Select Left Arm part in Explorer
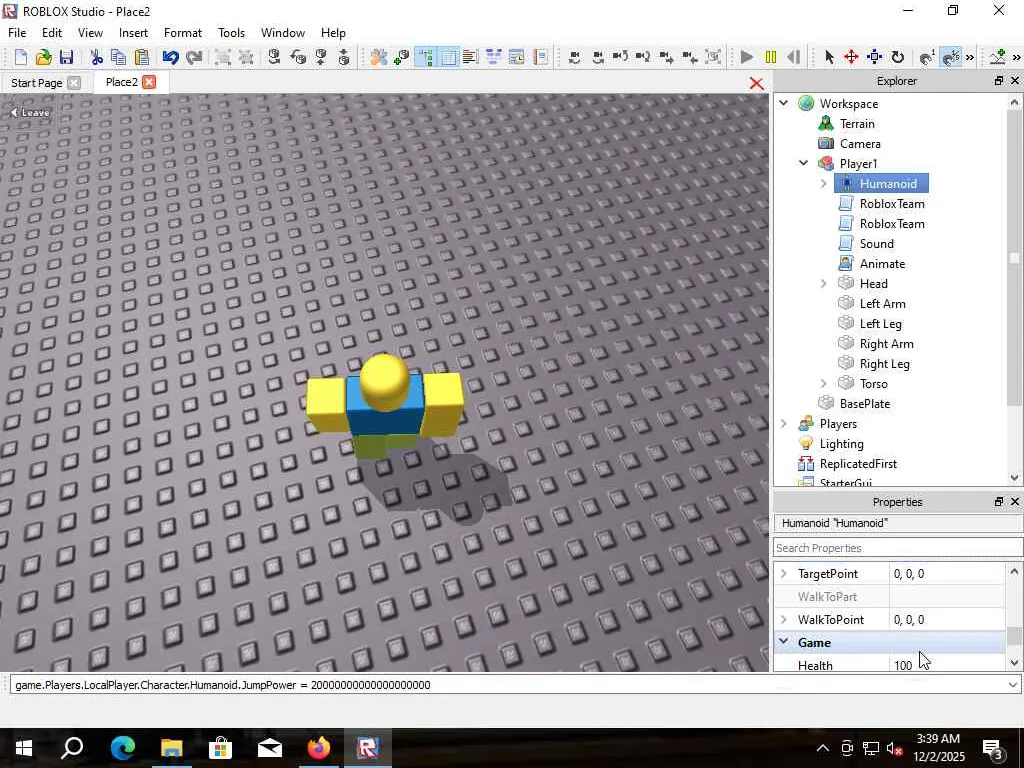Screen dimensions: 1024x768 tap(882, 304)
